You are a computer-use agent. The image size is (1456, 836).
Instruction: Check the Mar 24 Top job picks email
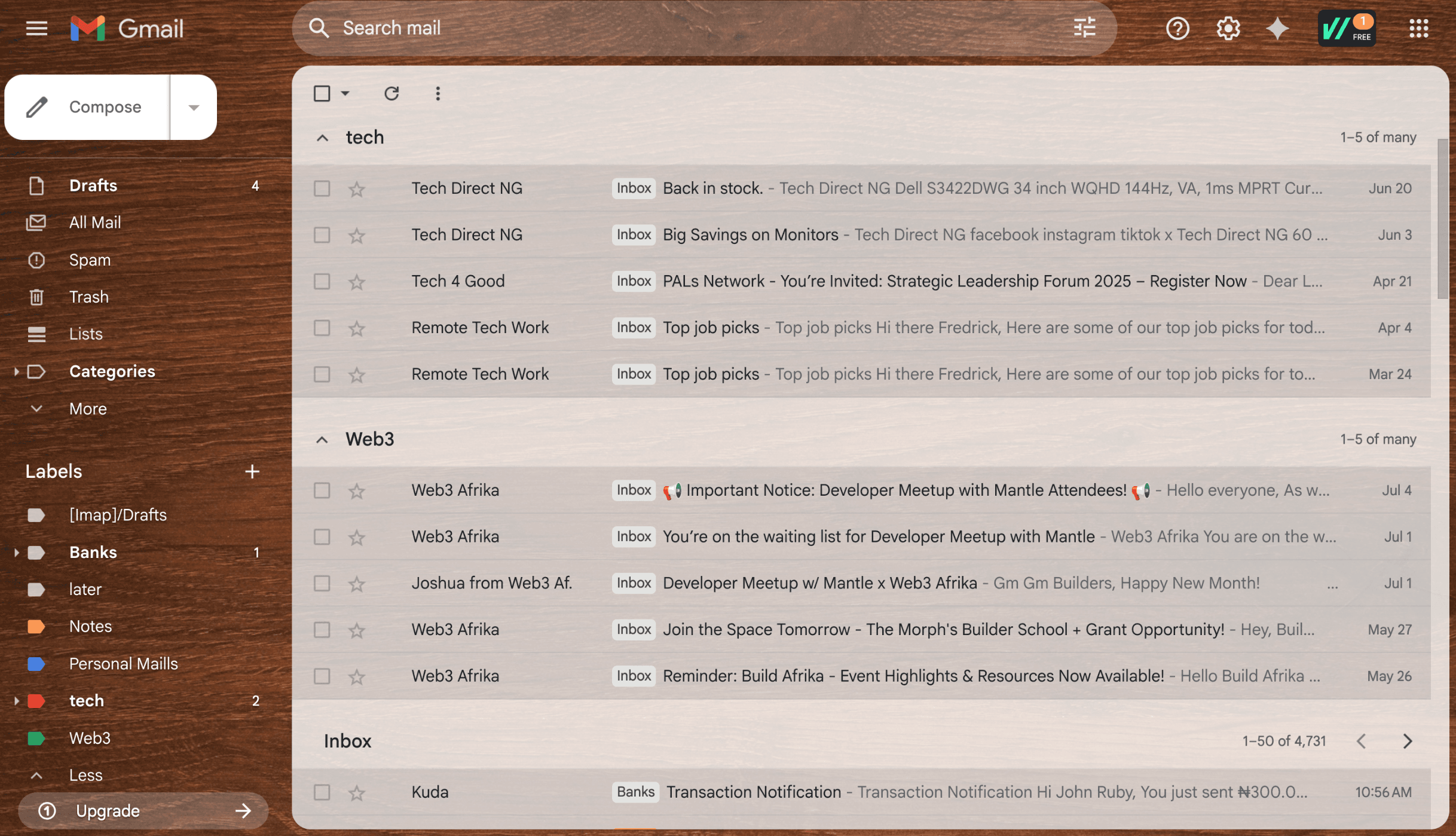[322, 374]
